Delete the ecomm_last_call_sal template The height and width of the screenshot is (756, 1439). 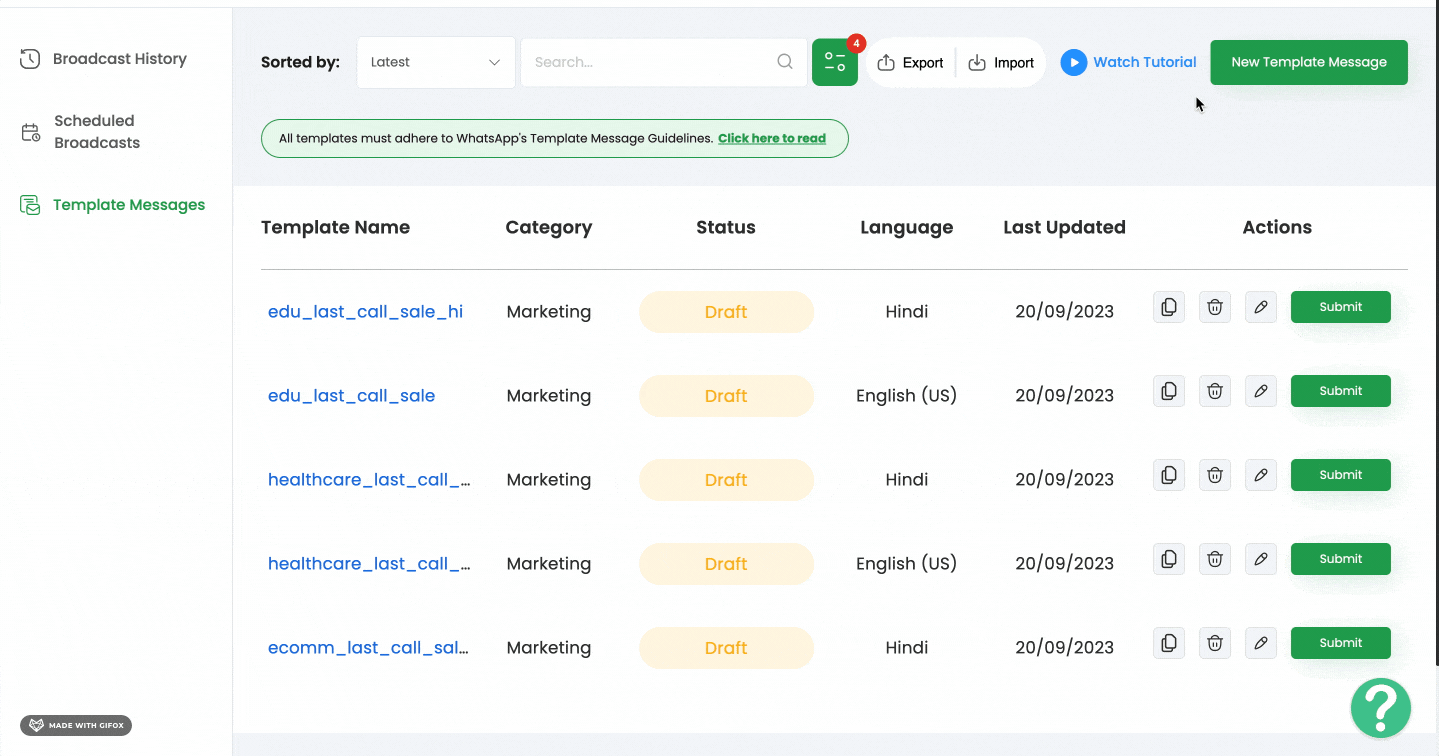coord(1215,643)
